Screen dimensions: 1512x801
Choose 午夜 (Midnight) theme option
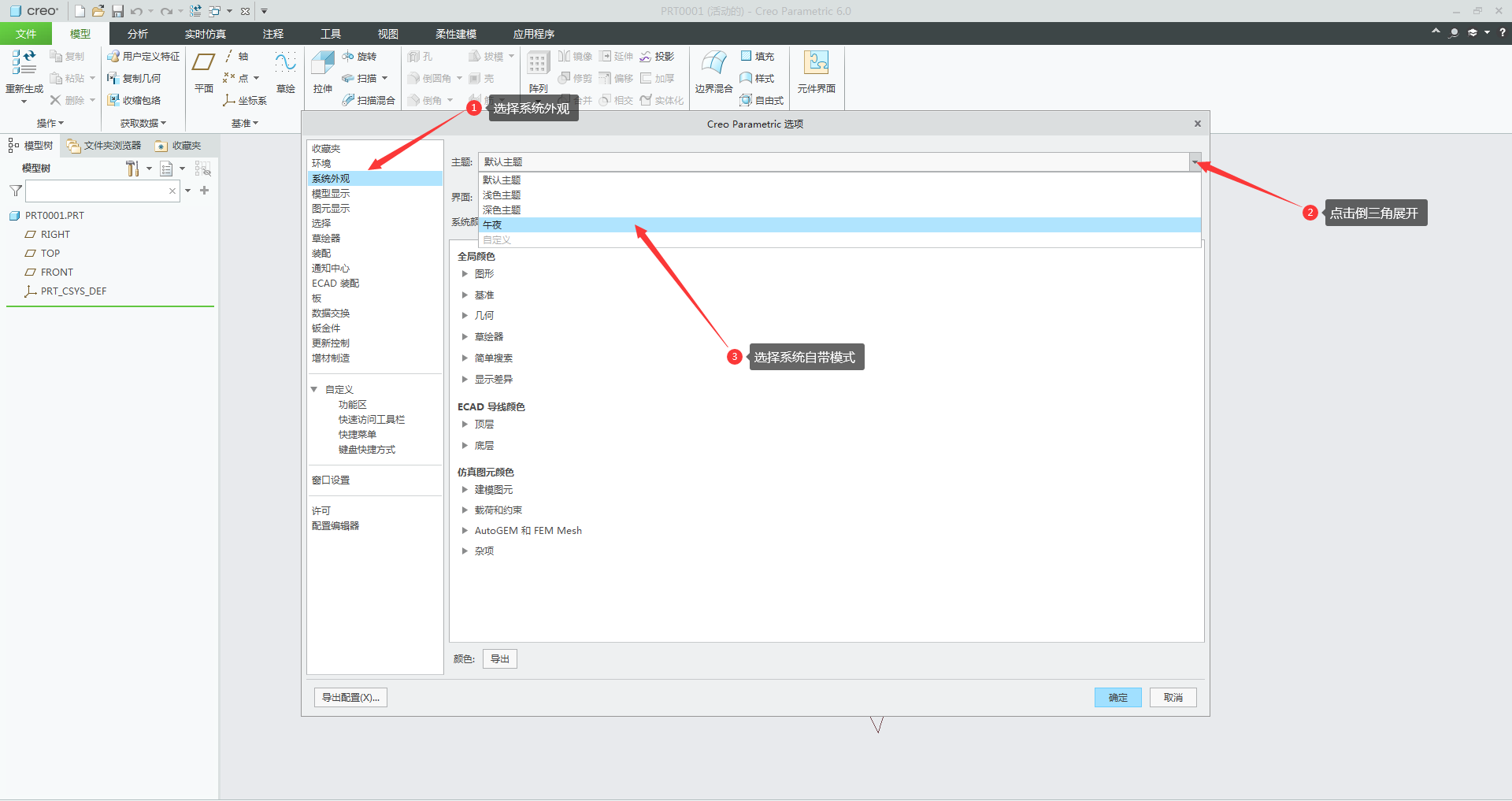[839, 225]
